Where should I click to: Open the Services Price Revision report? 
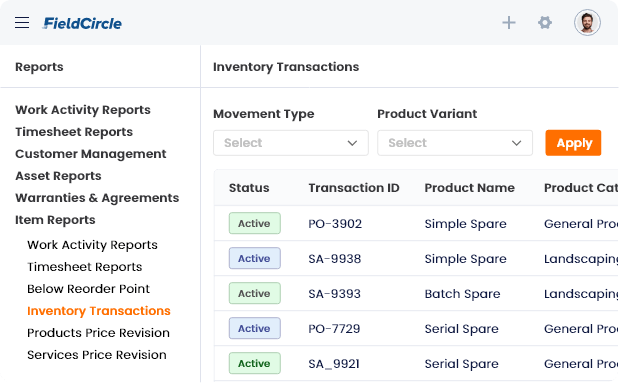pyautogui.click(x=97, y=355)
